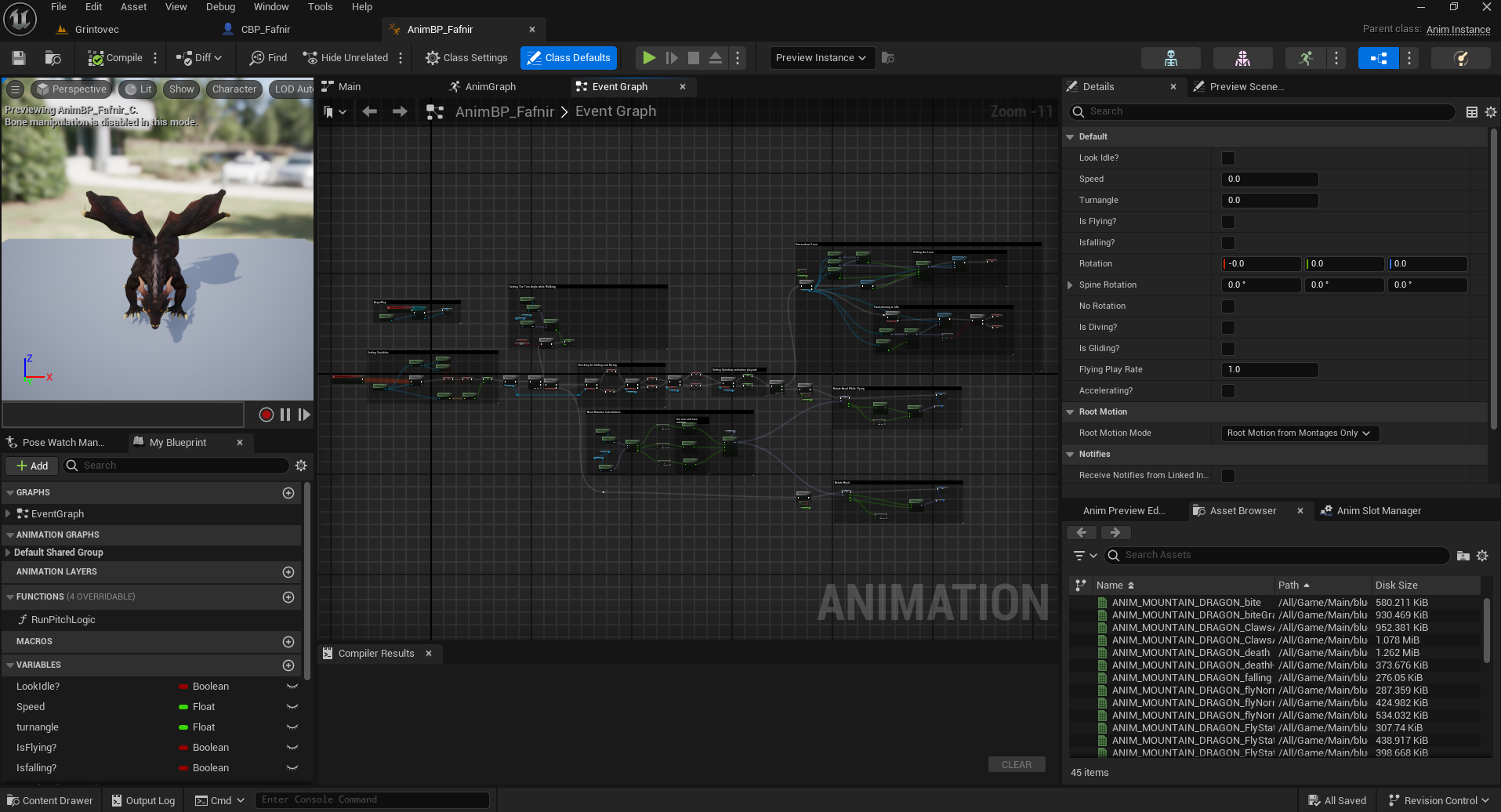Open Root Motion Mode dropdown
Image resolution: width=1501 pixels, height=812 pixels.
(1299, 433)
